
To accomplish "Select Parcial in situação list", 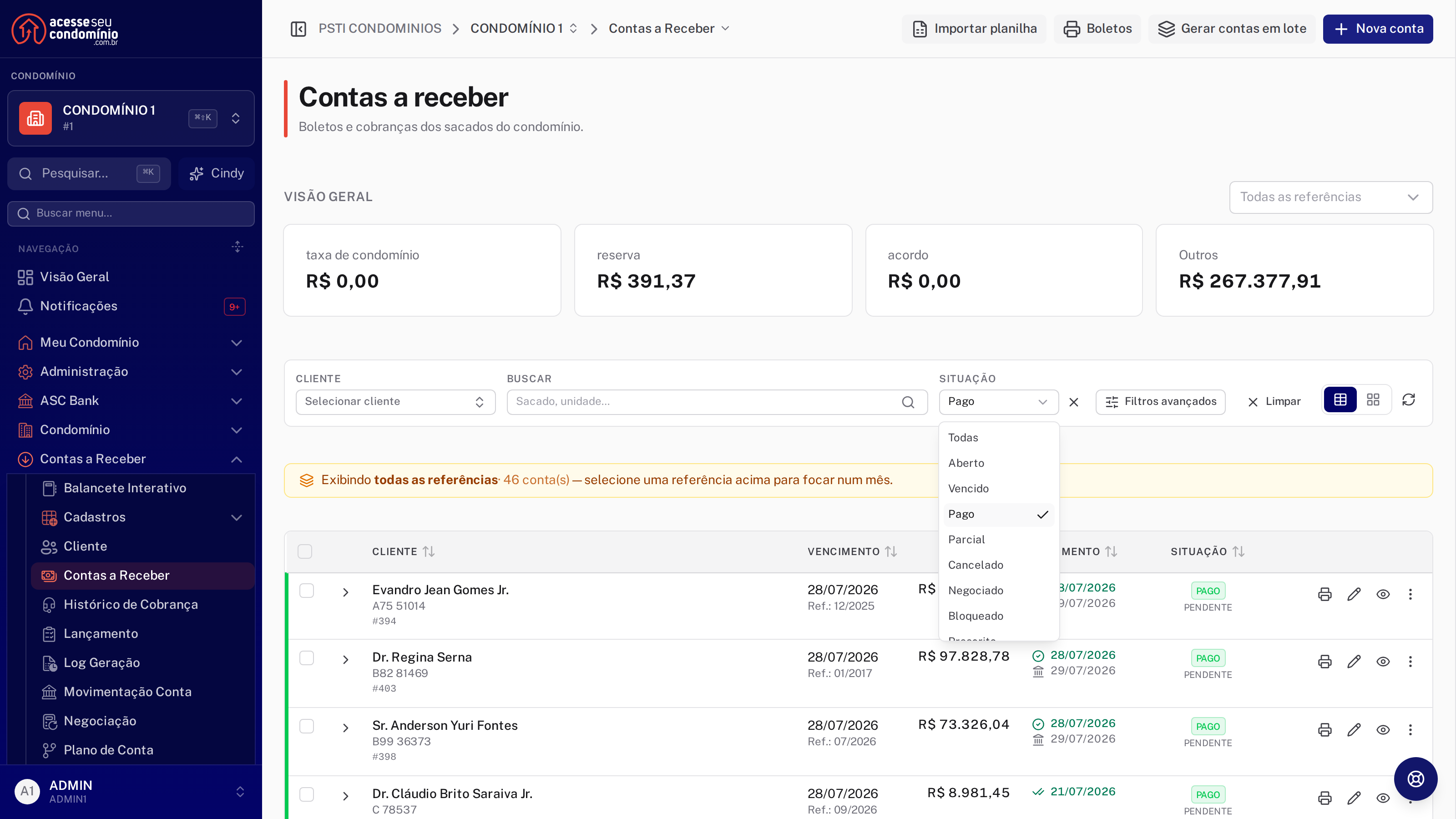I will pyautogui.click(x=999, y=540).
